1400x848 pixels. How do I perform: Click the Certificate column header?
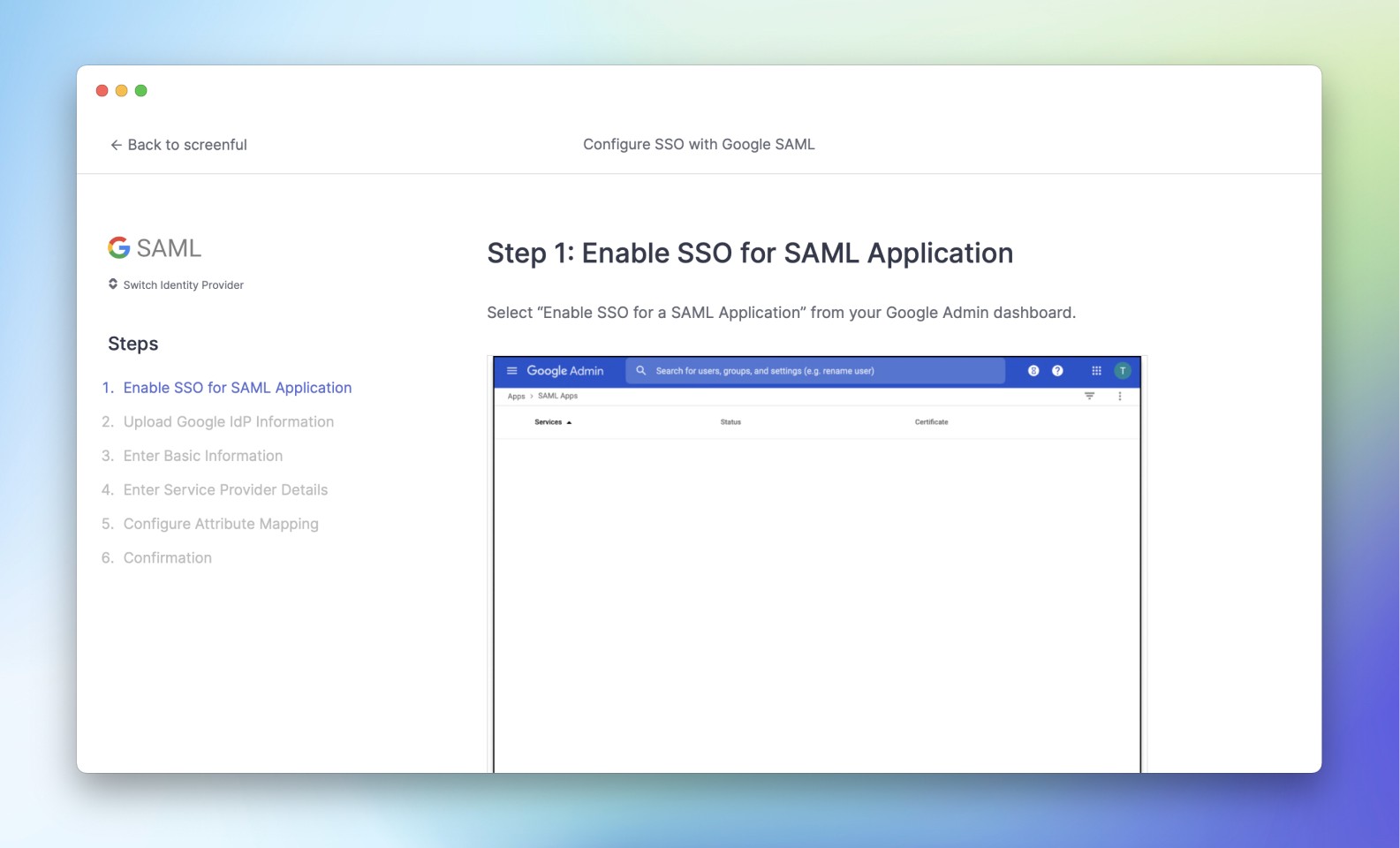tap(932, 422)
